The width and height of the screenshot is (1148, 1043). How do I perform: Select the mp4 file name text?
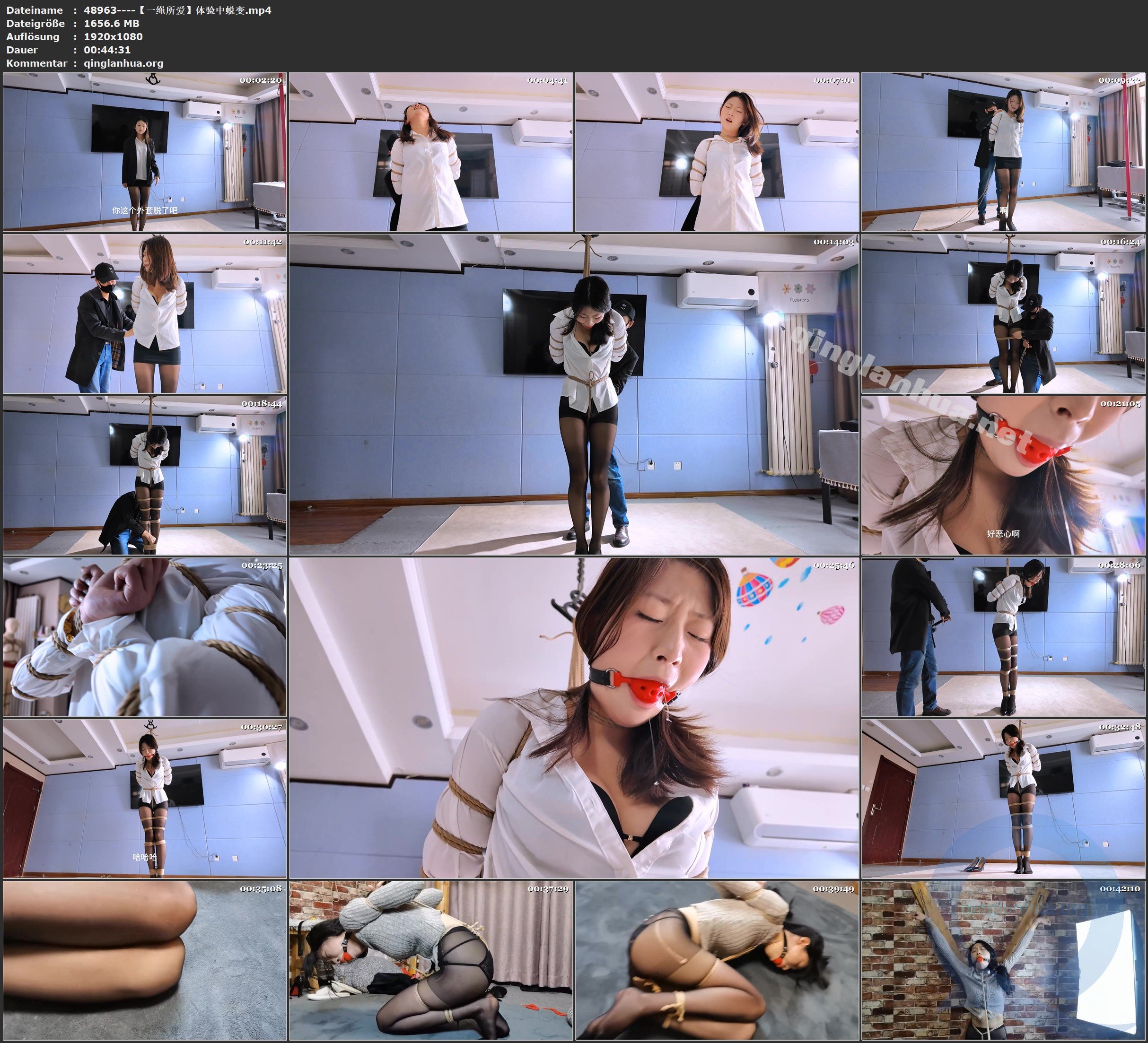pyautogui.click(x=177, y=9)
